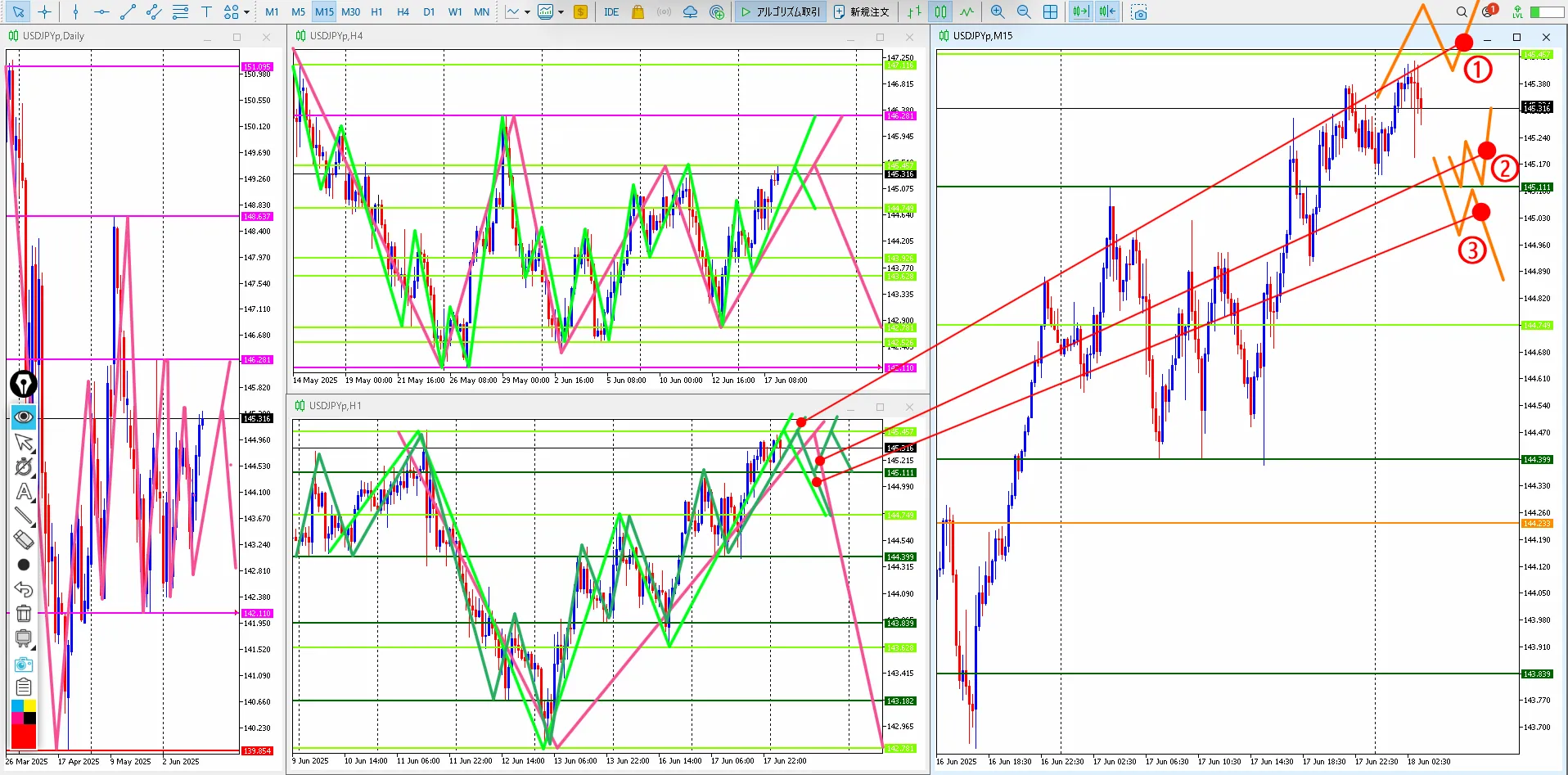Expand the chart templates dropdown arrow
The image size is (1568, 775).
click(561, 11)
